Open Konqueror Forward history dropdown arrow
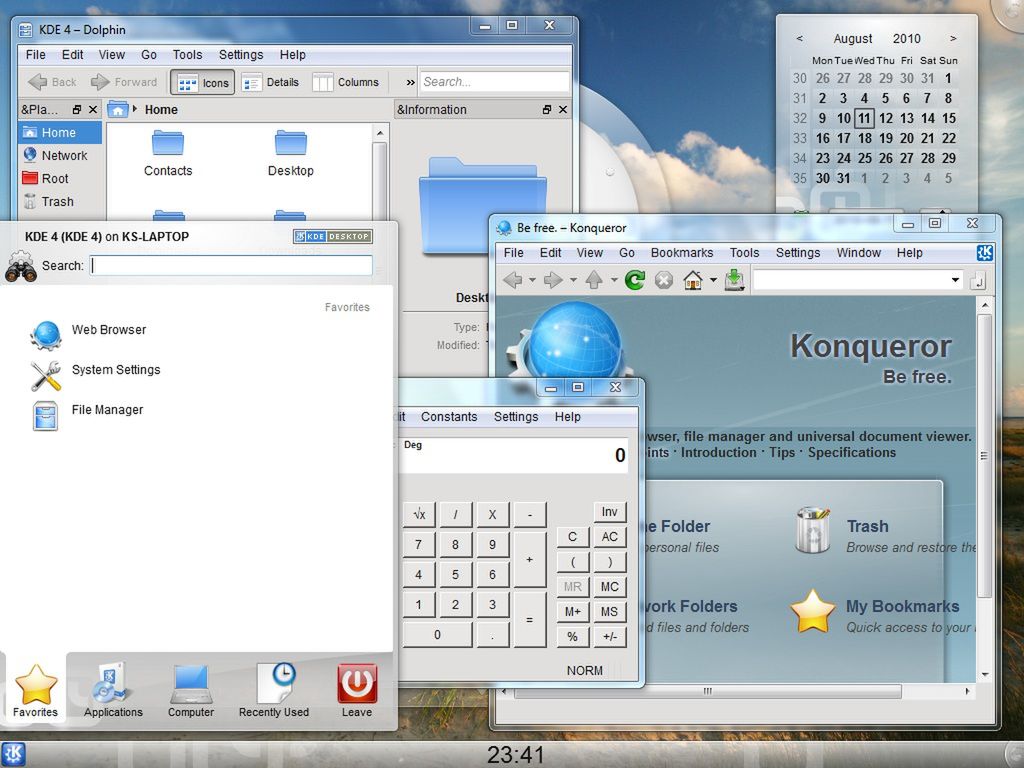This screenshot has width=1024, height=768. pyautogui.click(x=573, y=280)
